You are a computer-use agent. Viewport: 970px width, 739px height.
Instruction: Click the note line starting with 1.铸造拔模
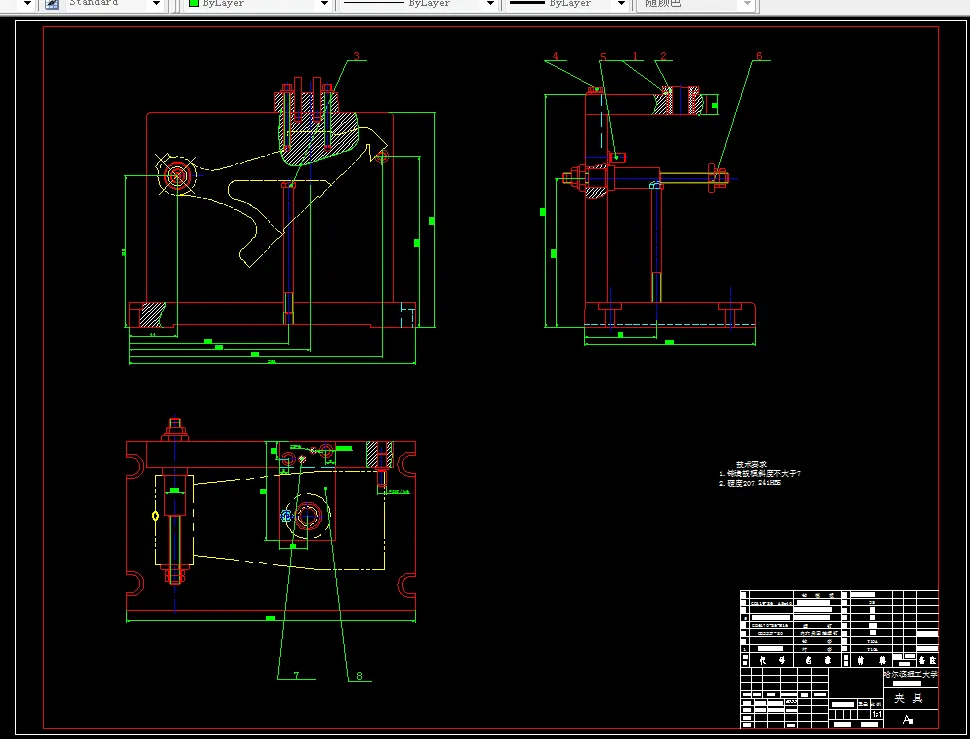click(760, 474)
